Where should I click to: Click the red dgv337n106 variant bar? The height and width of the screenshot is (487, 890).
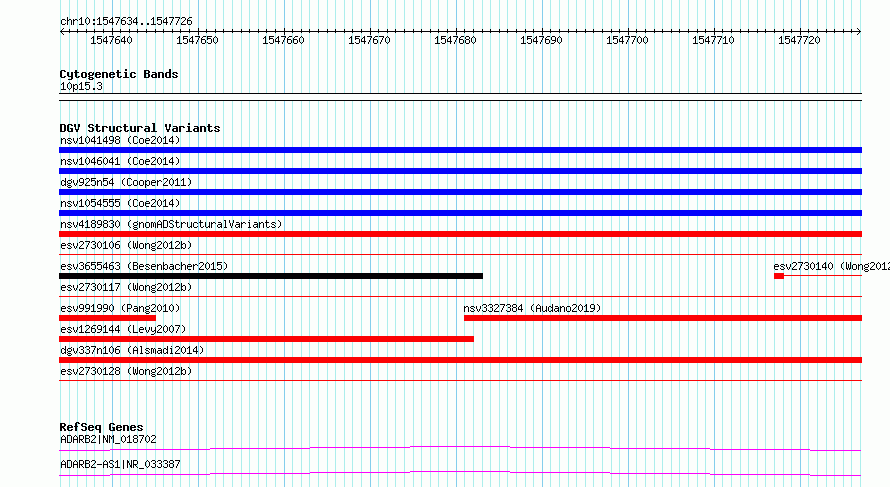coord(460,360)
